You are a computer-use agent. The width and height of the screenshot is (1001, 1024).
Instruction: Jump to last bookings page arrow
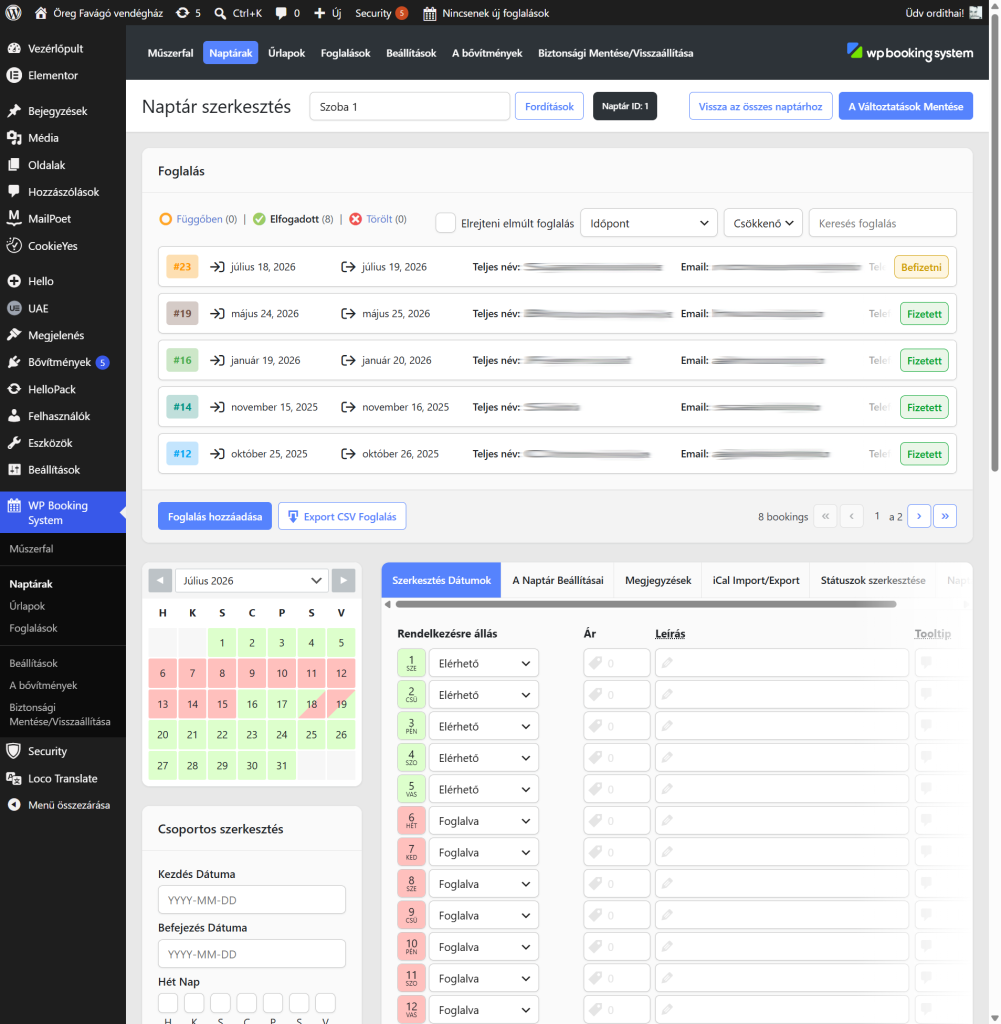(945, 516)
